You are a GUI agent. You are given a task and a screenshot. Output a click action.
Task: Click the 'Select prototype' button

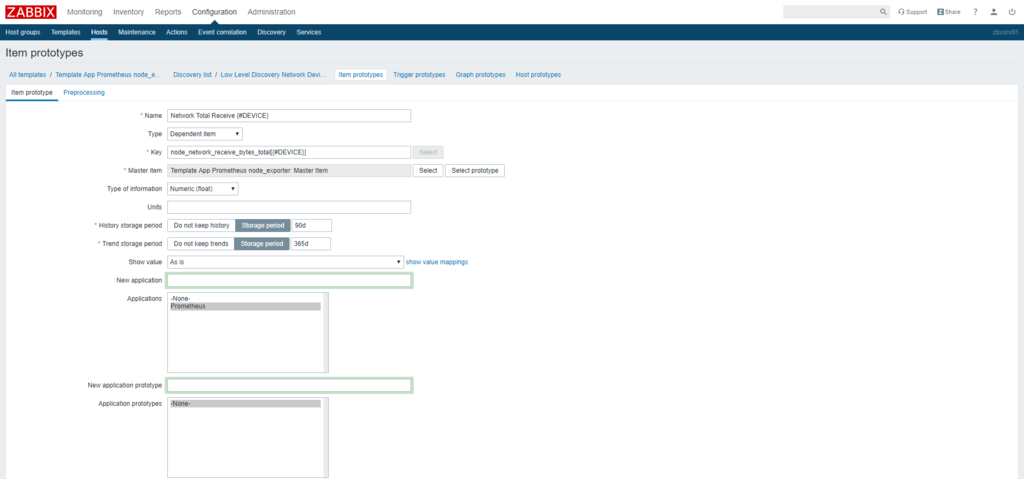[x=474, y=170]
